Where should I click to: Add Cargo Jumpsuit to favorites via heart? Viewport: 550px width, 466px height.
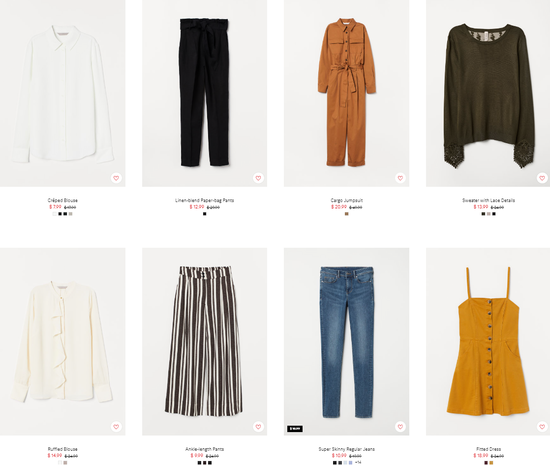400,178
